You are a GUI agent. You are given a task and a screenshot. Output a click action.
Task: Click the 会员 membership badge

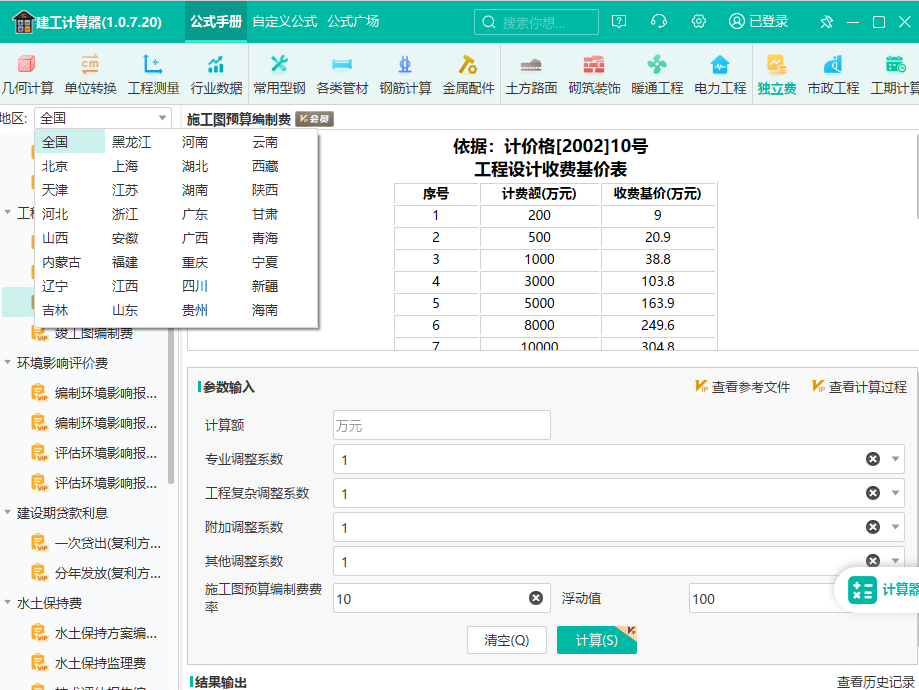tap(315, 119)
